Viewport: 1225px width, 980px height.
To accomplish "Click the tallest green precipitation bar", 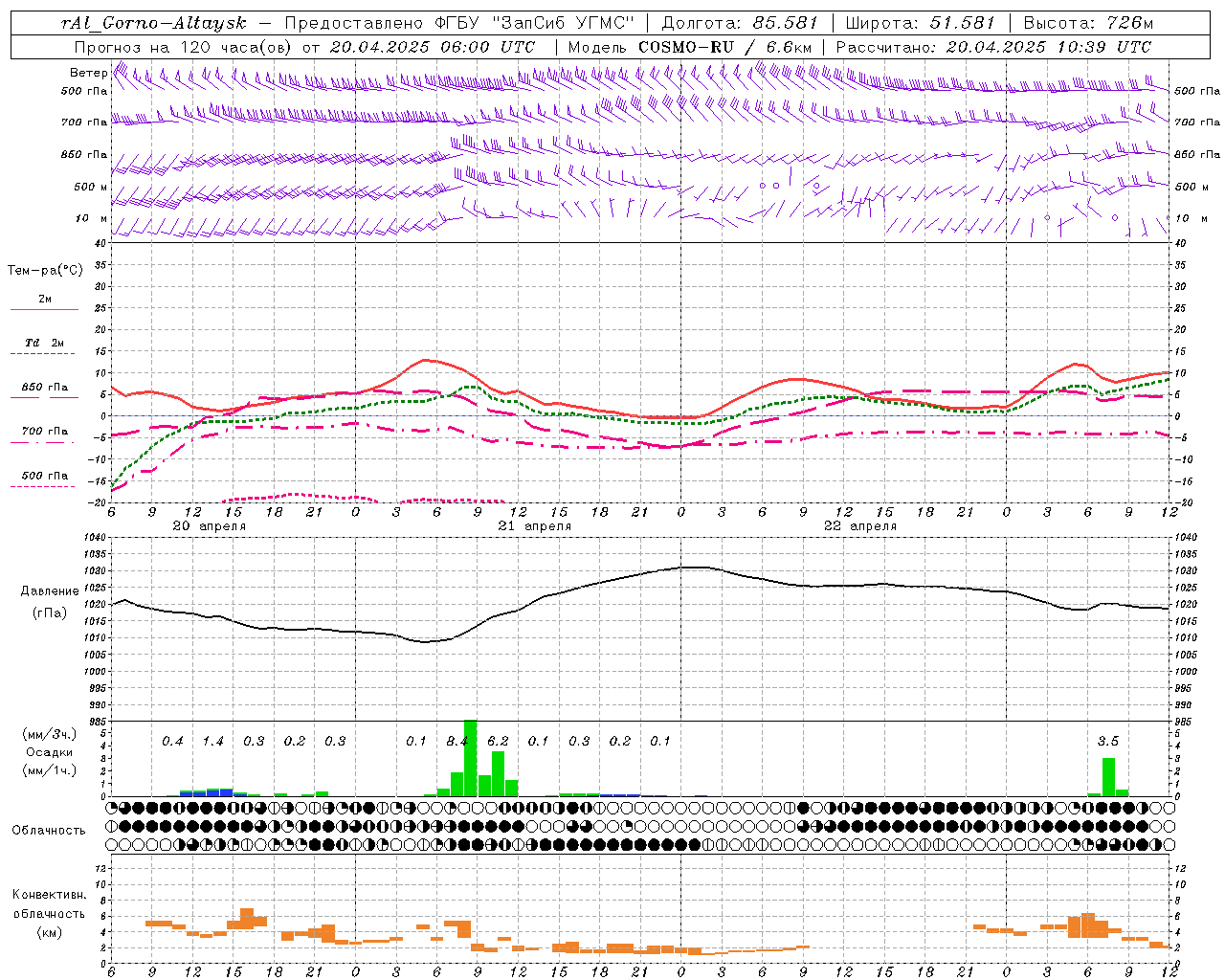I will tap(470, 758).
